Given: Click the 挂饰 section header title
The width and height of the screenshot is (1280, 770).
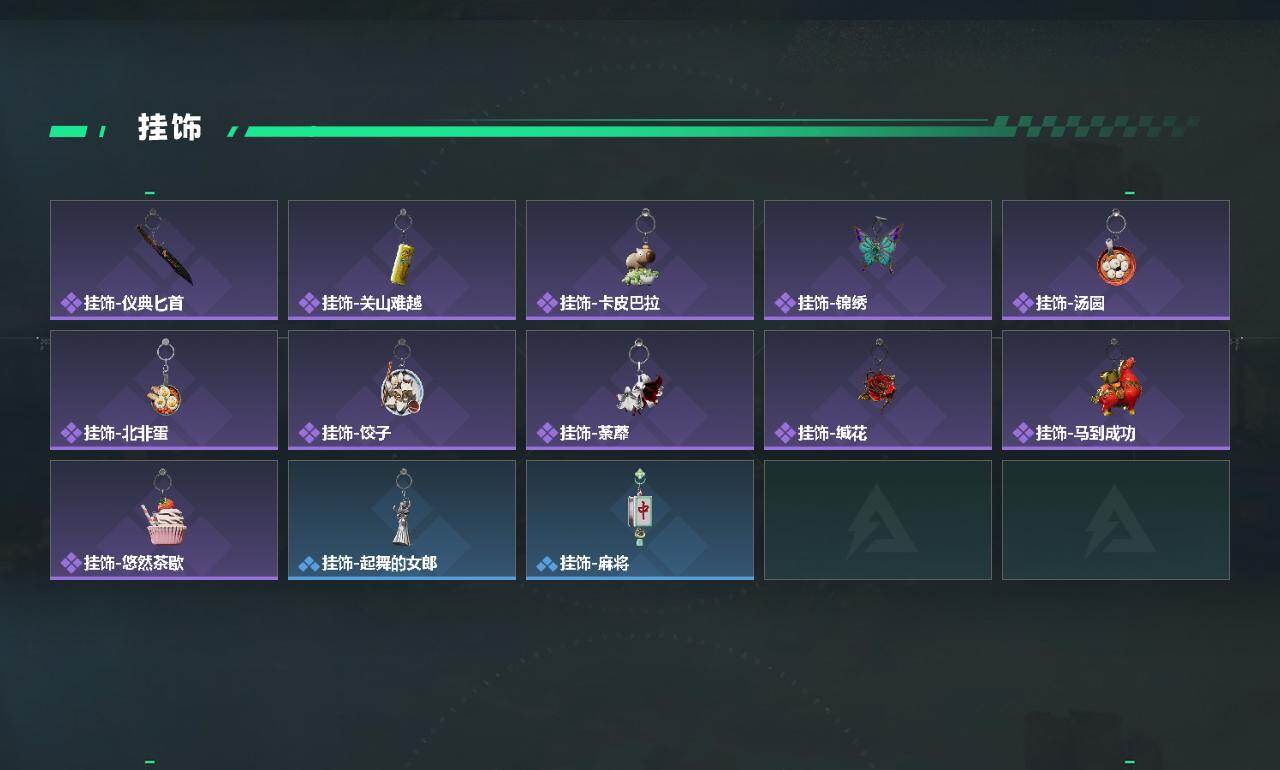Looking at the screenshot, I should (x=170, y=128).
